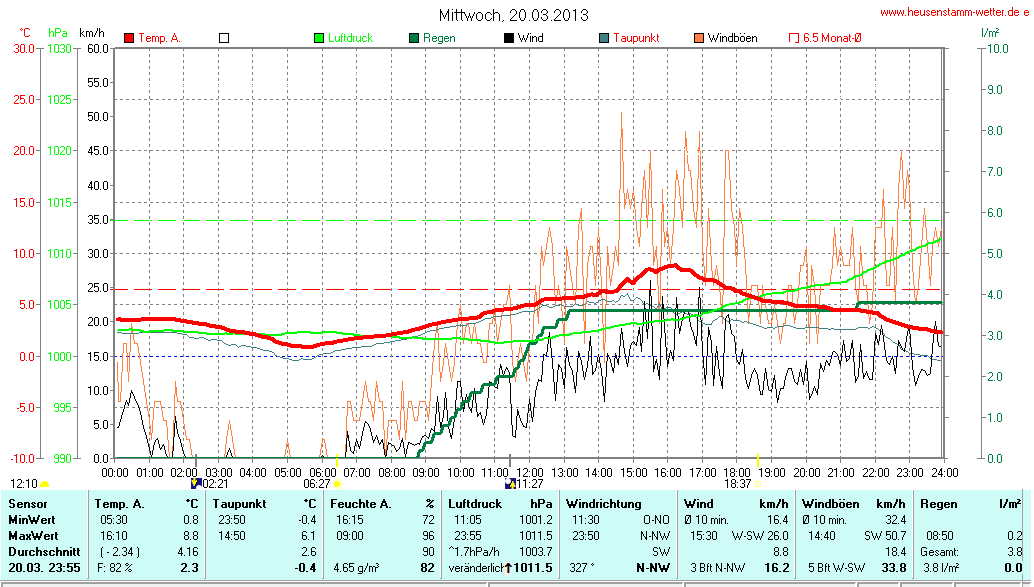Click the Regen column header in table
The image size is (1034, 587).
coord(938,504)
